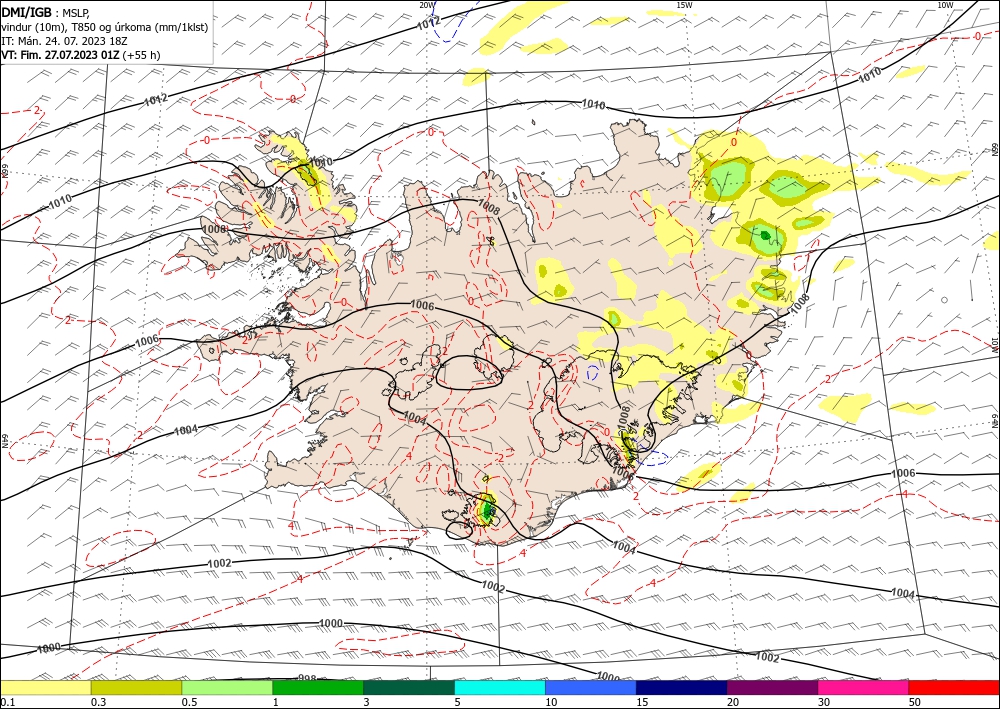
Task: Click the yellow 0.1–0.3 legend swatch
Action: coord(45,687)
